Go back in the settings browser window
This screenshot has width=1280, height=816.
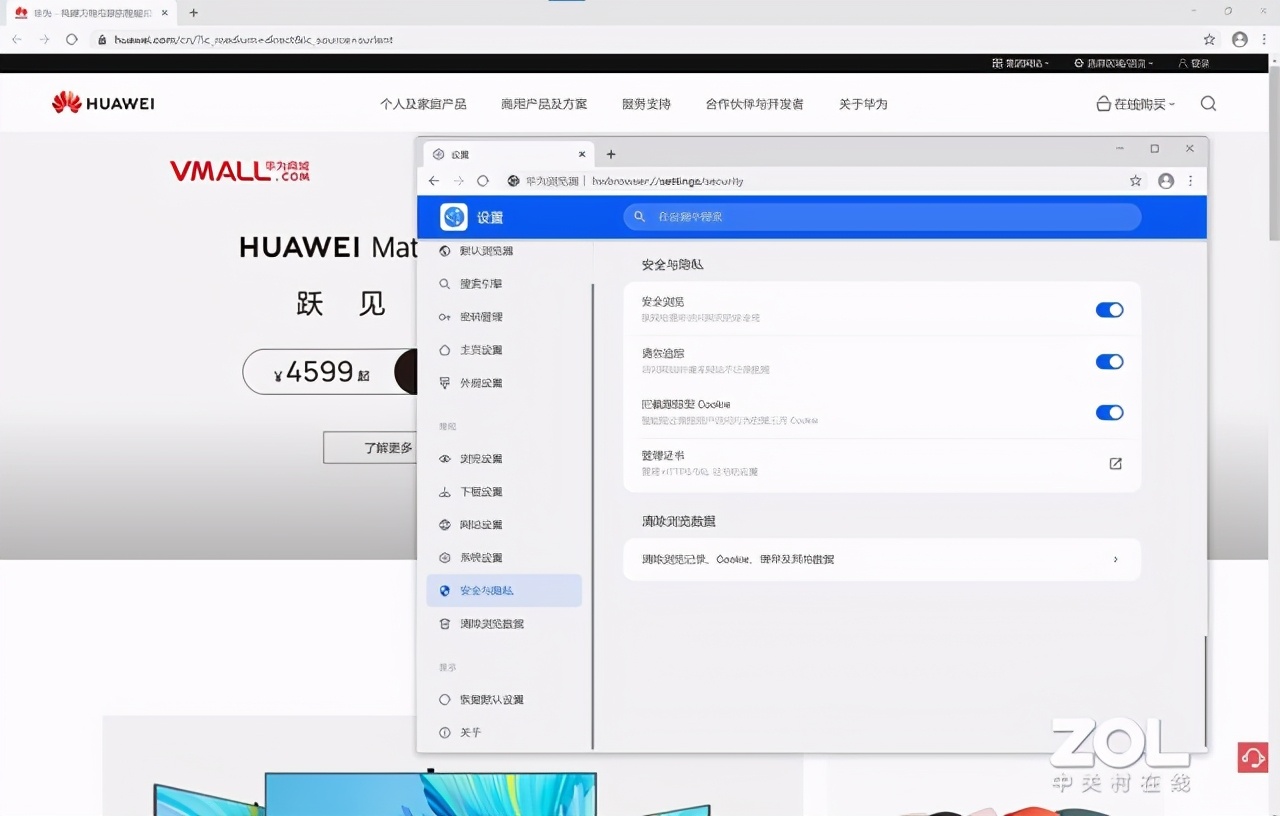(433, 181)
